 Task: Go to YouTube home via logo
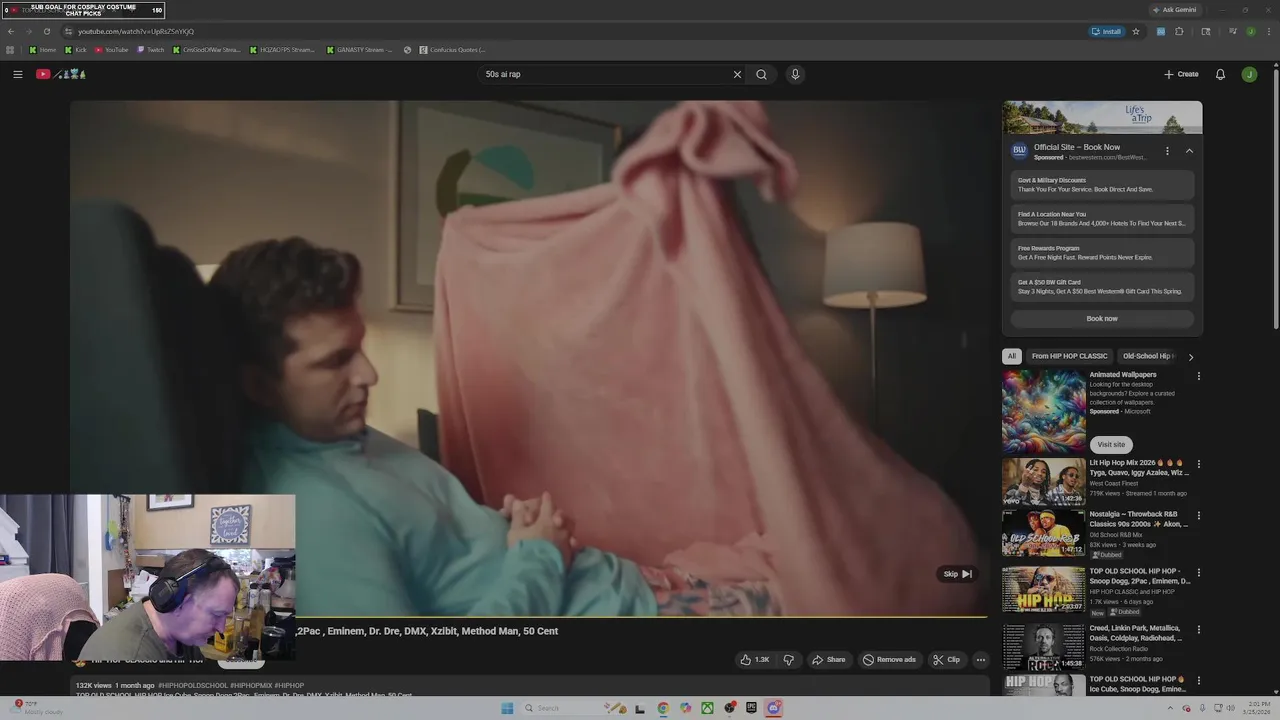click(61, 74)
